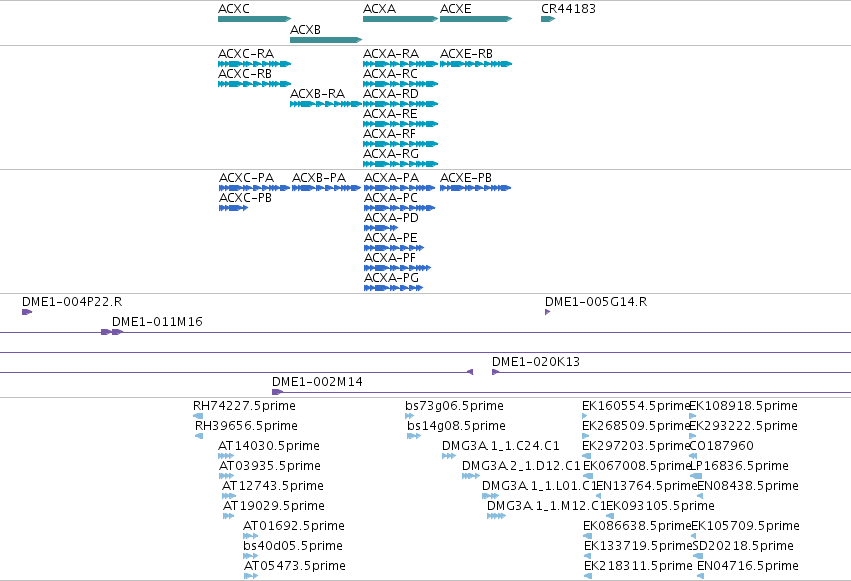This screenshot has width=851, height=581.
Task: Select the ACXC-RA transcript
Action: coord(255,64)
